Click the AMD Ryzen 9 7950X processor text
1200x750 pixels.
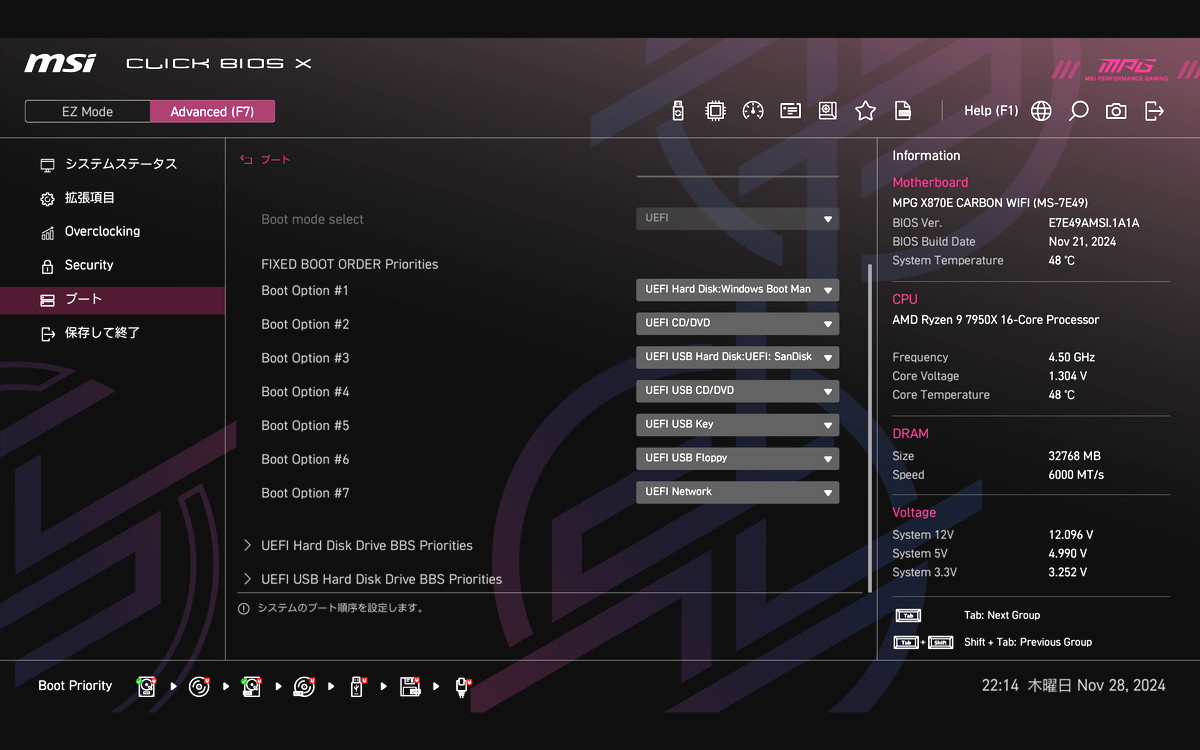click(x=995, y=320)
